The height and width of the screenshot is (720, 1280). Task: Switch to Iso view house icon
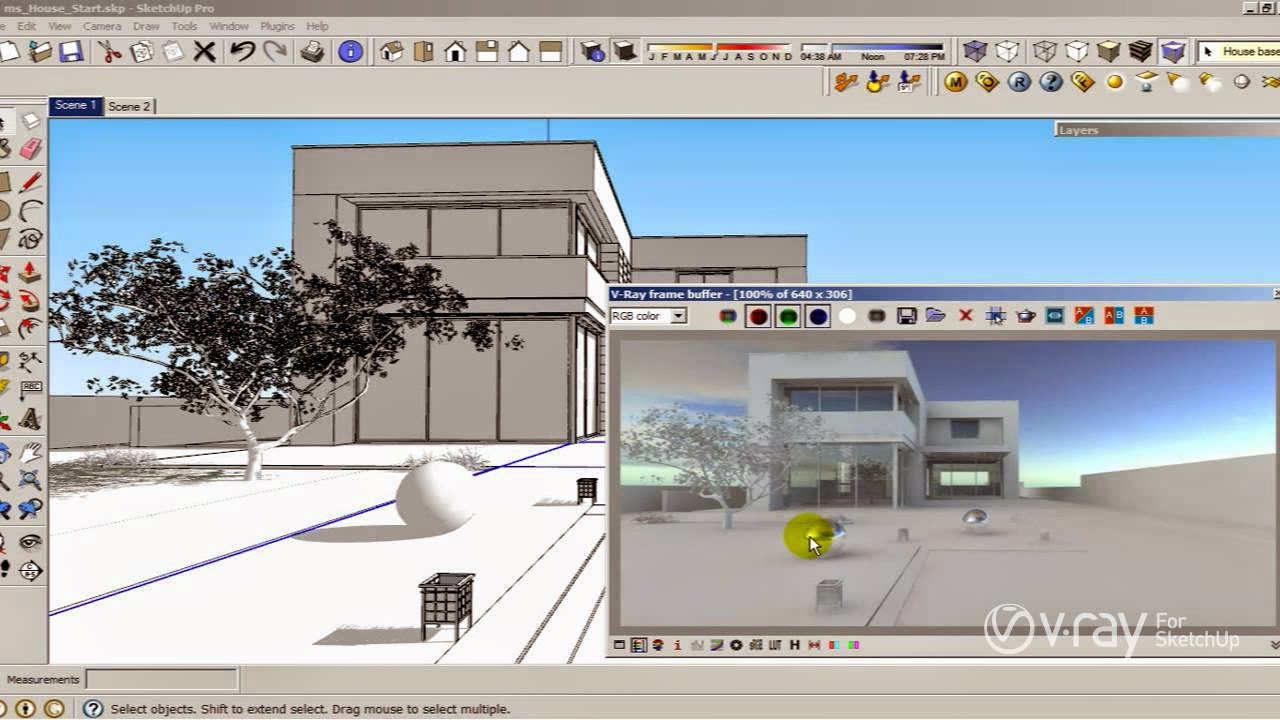[391, 51]
